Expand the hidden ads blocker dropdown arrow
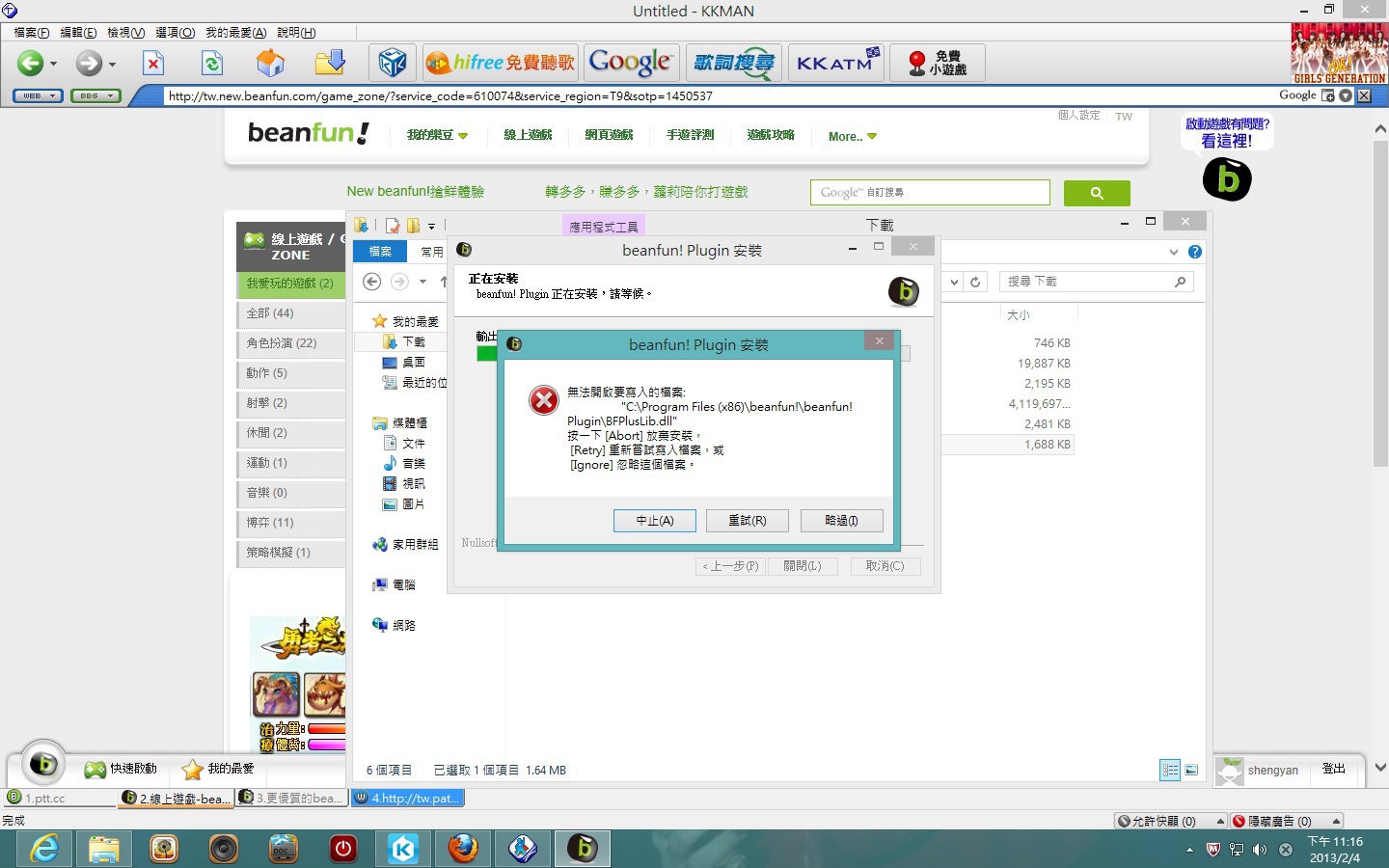1389x868 pixels. point(1336,821)
